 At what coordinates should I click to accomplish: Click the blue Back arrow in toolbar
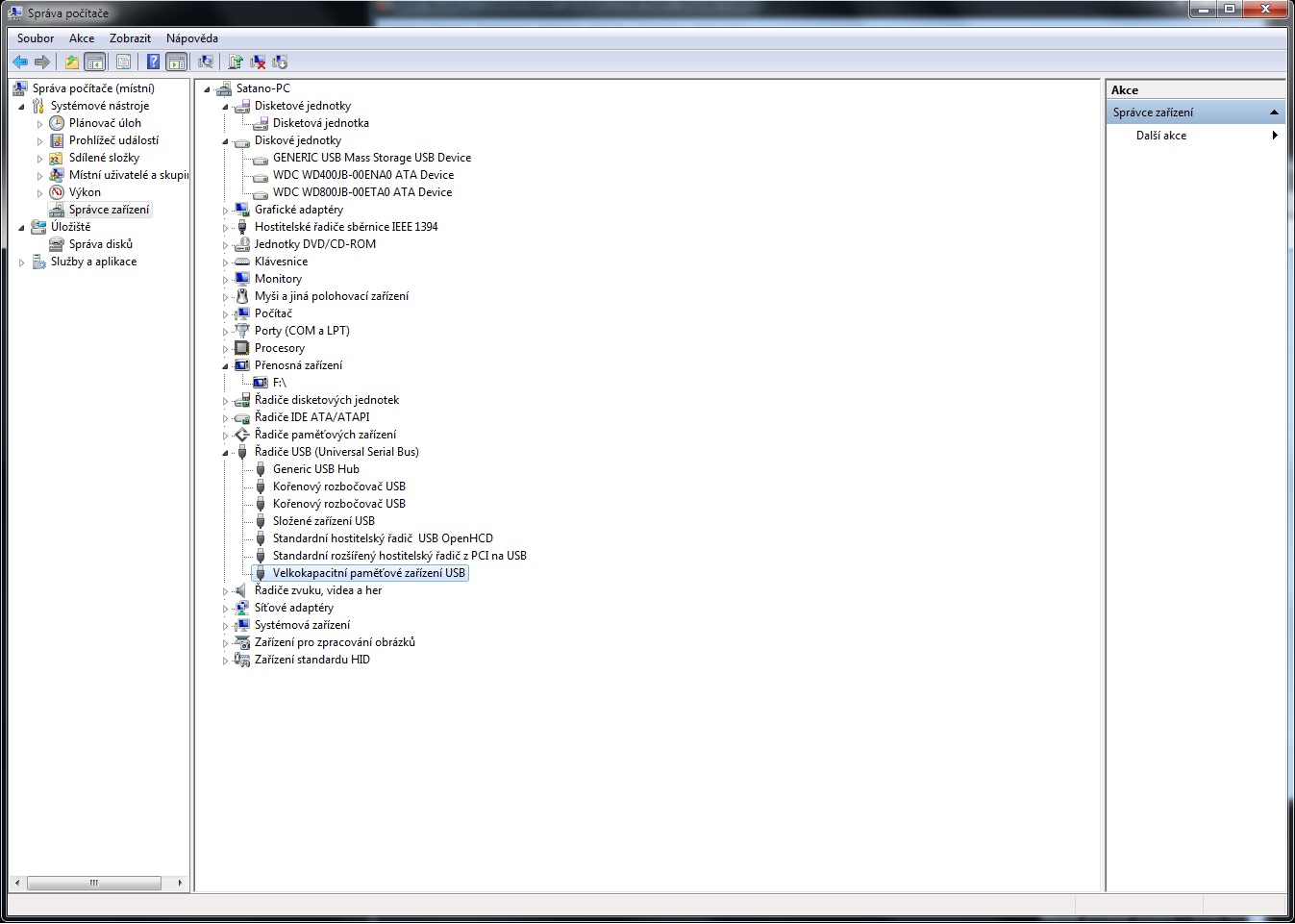pos(19,62)
